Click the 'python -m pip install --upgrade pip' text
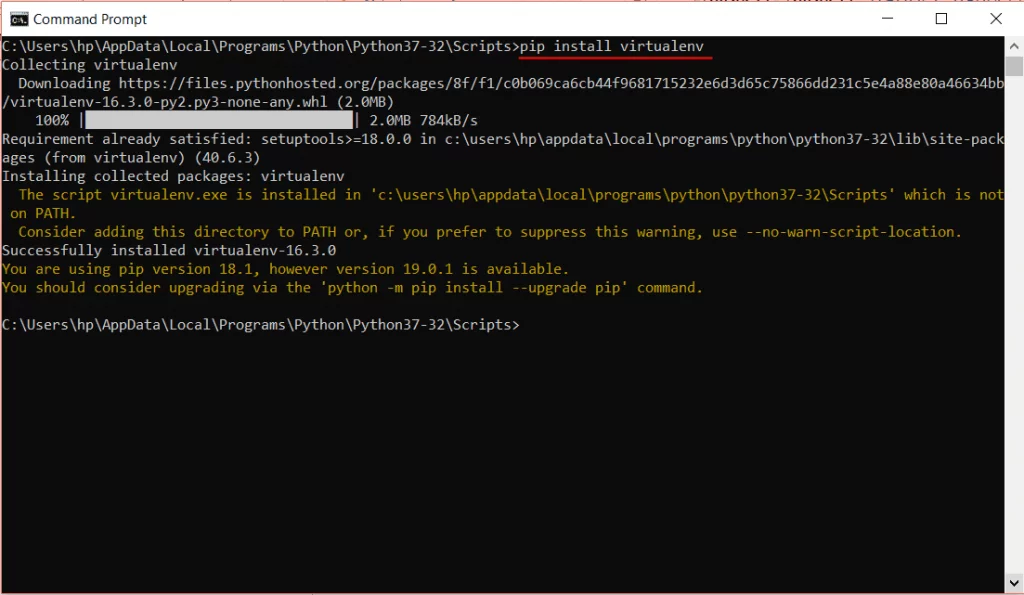Image resolution: width=1024 pixels, height=595 pixels. pos(473,288)
